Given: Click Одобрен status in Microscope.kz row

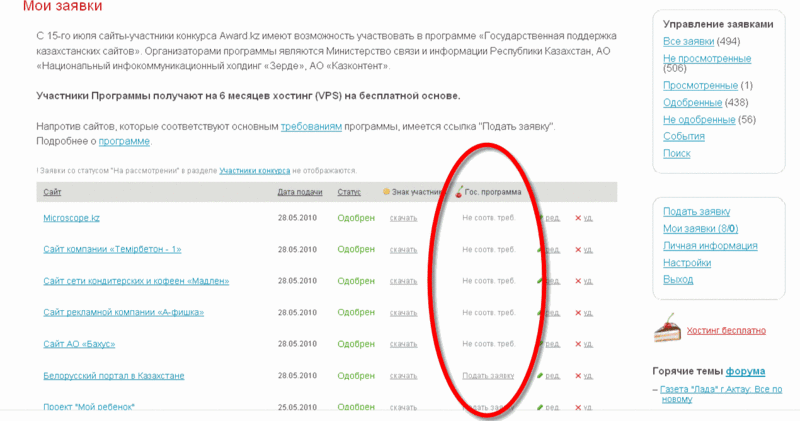Looking at the screenshot, I should 356,218.
